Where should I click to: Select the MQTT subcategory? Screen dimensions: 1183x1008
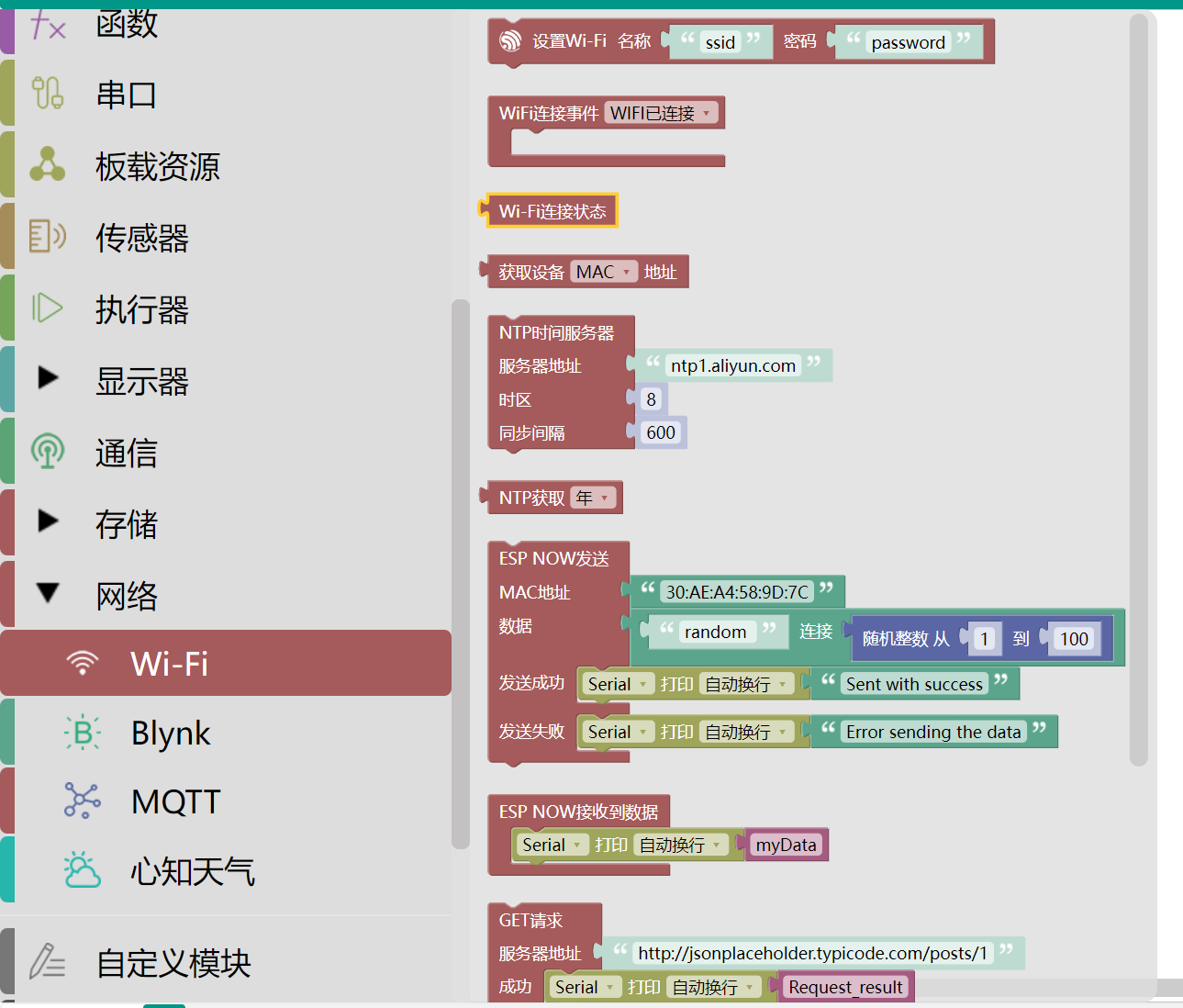click(x=176, y=801)
